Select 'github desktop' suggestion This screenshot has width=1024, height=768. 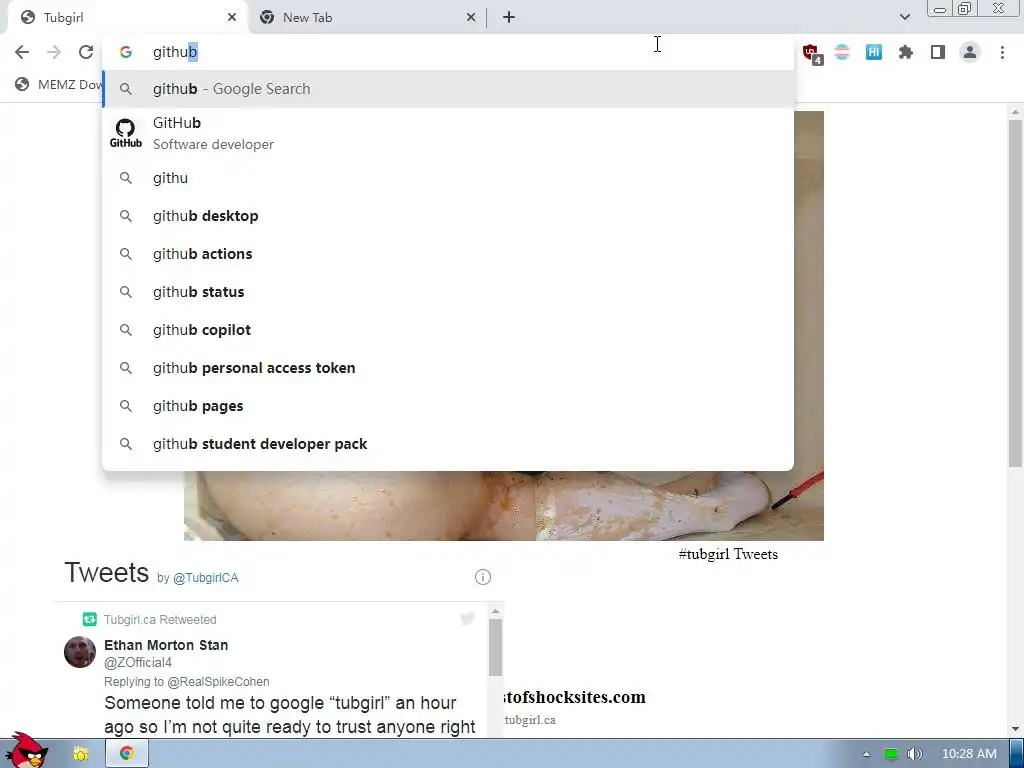[448, 216]
